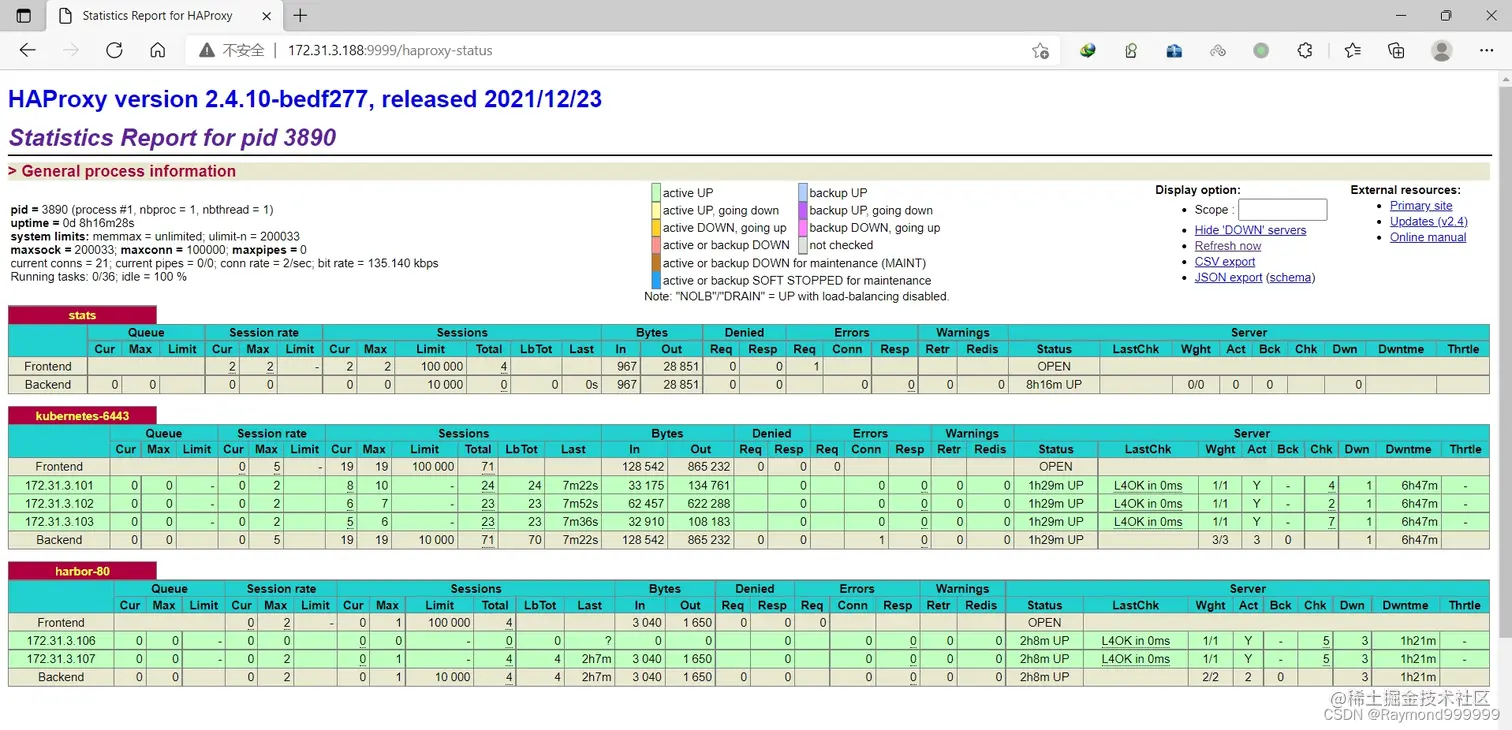Open the Online manual link
This screenshot has height=730, width=1512.
point(1428,238)
